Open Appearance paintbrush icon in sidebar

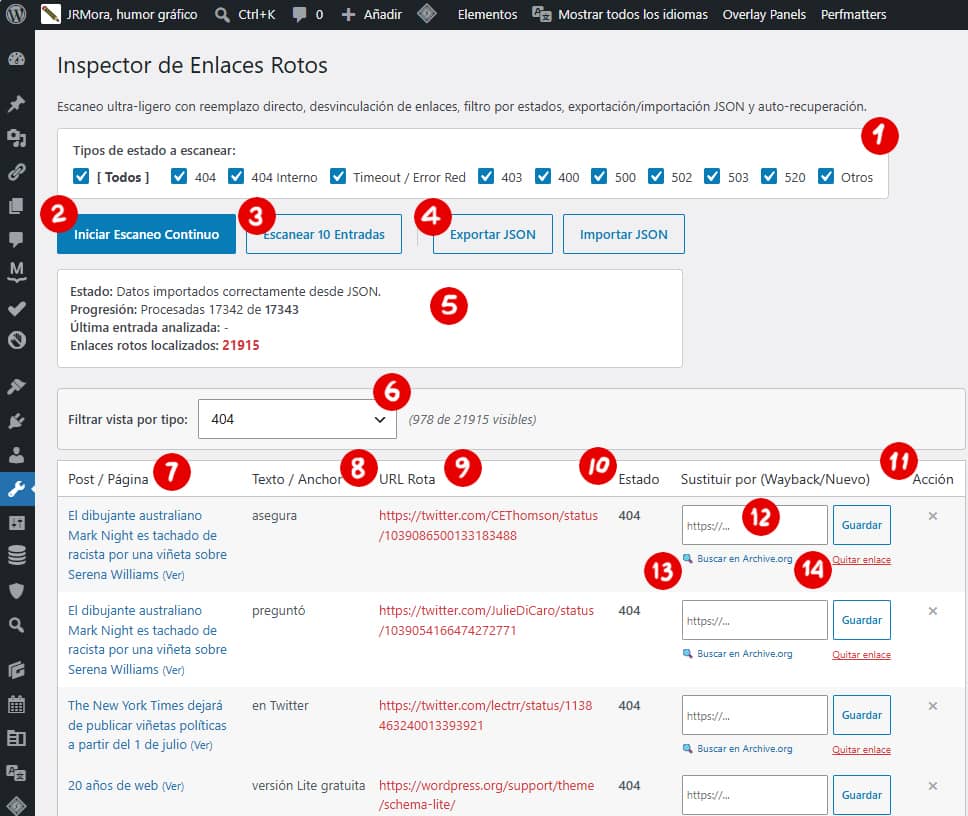[17, 386]
